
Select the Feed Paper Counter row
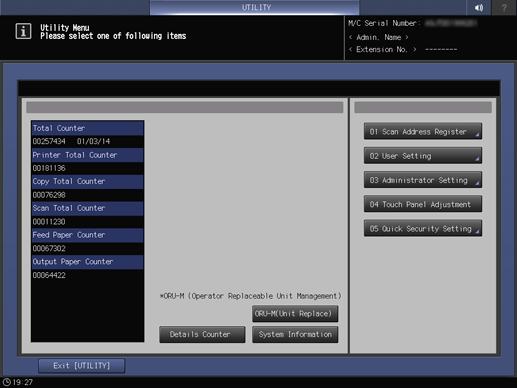click(x=87, y=235)
